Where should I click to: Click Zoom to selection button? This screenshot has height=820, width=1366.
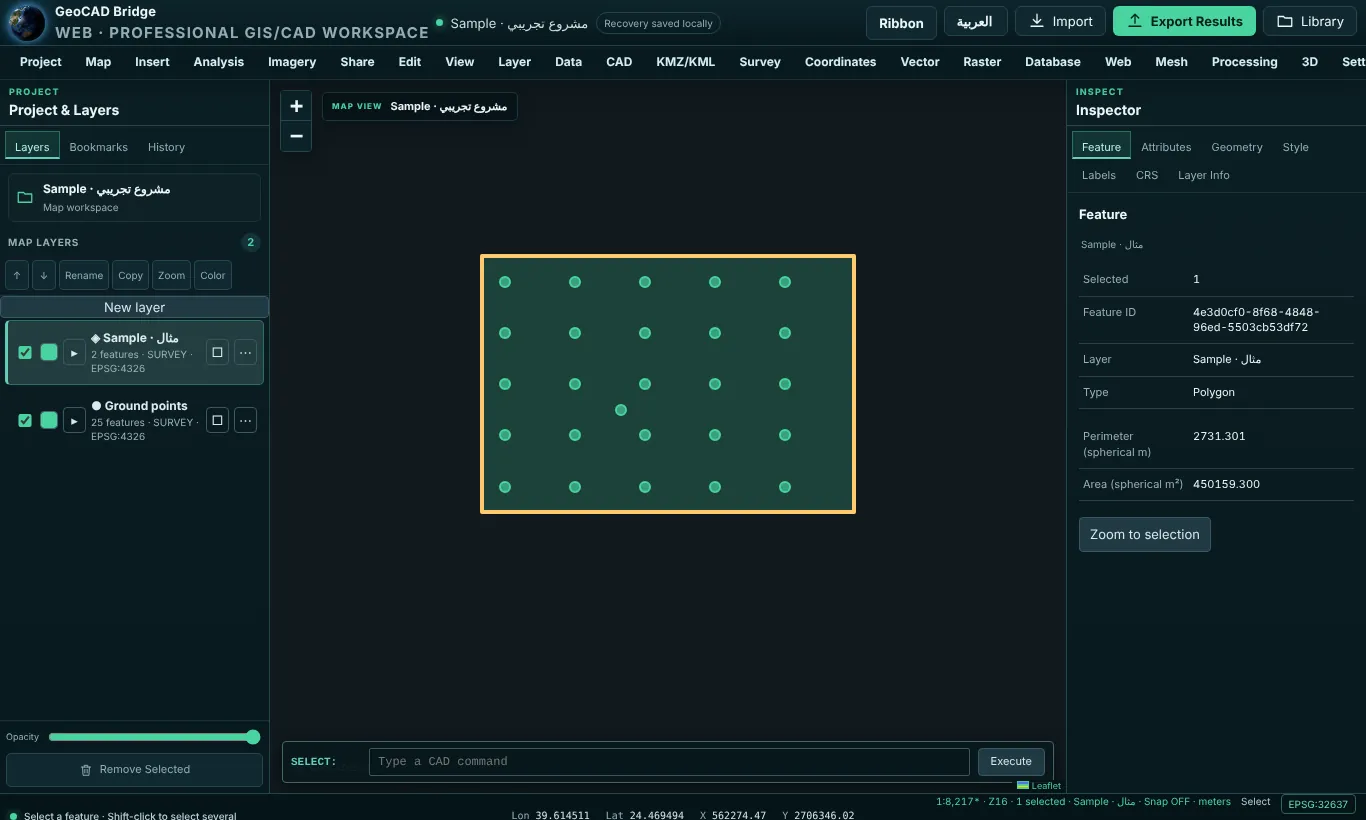1145,534
